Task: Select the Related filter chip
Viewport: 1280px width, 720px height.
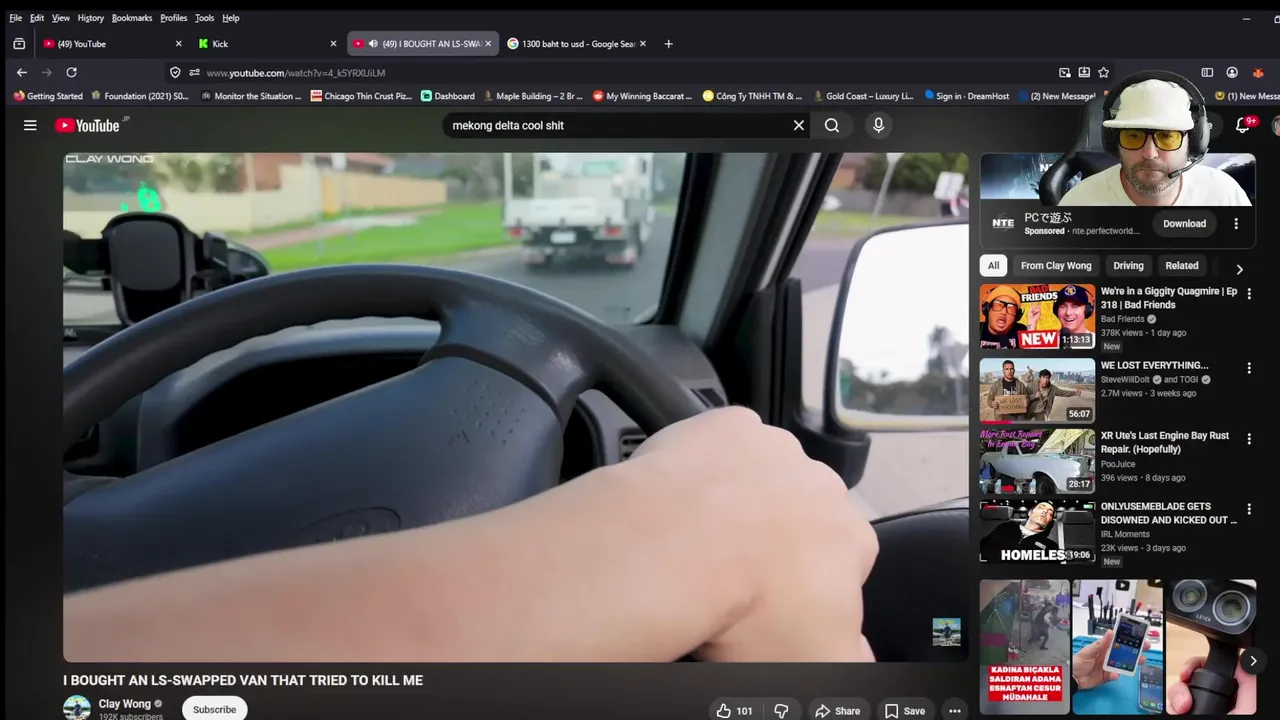Action: coord(1181,266)
